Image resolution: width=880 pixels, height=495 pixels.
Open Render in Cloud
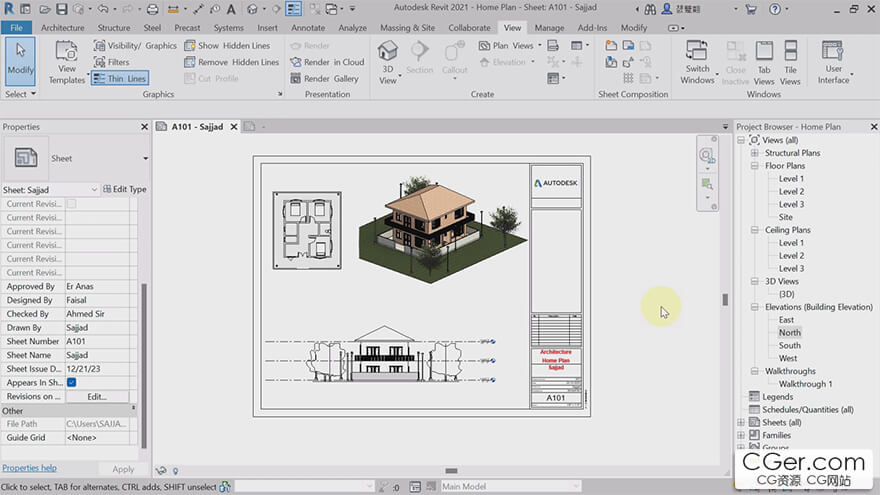click(327, 62)
